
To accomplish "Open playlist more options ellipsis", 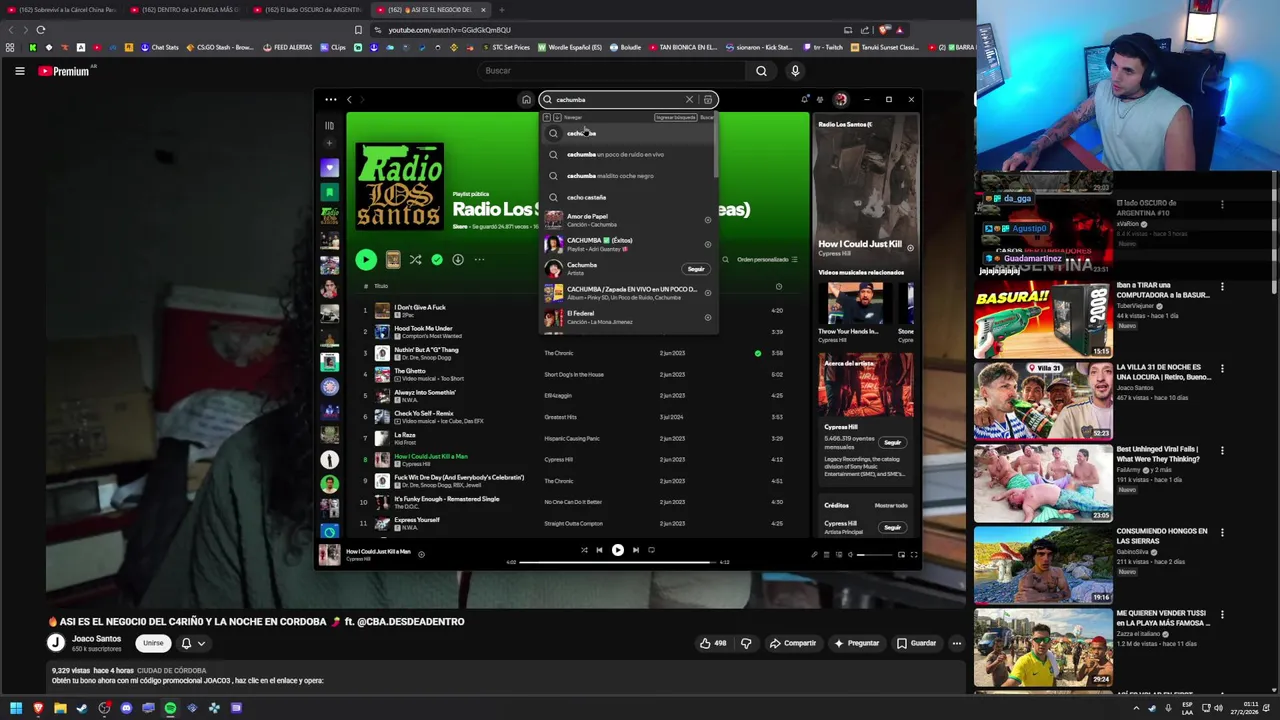I will click(480, 260).
